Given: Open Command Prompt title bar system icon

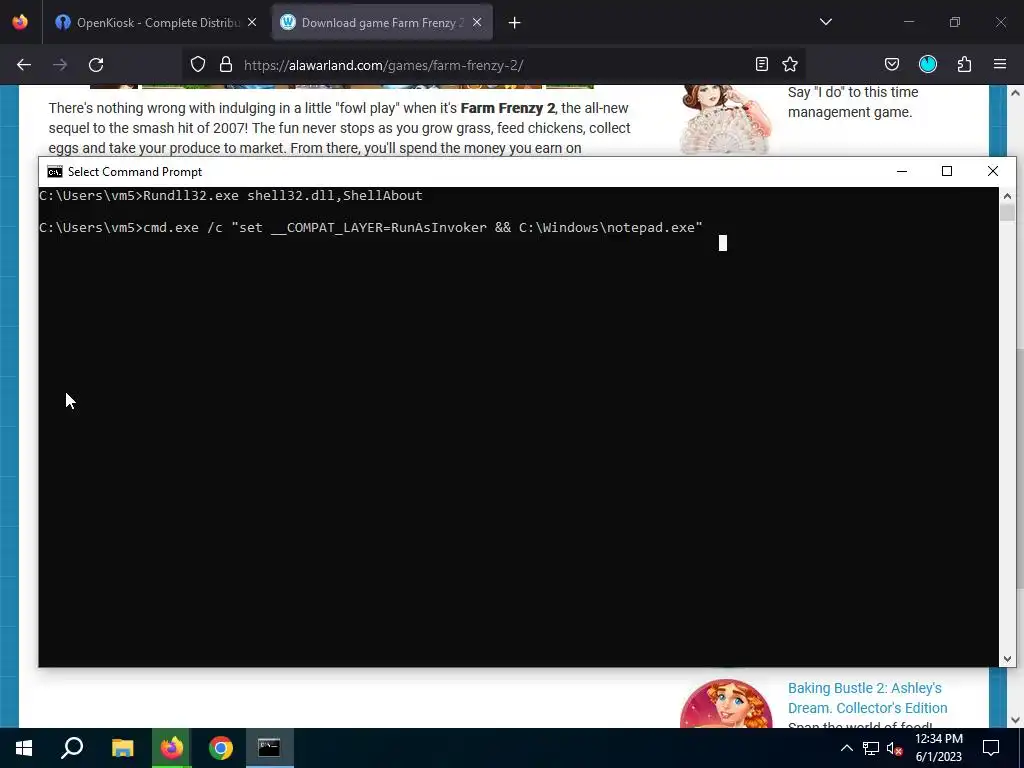Looking at the screenshot, I should (55, 172).
